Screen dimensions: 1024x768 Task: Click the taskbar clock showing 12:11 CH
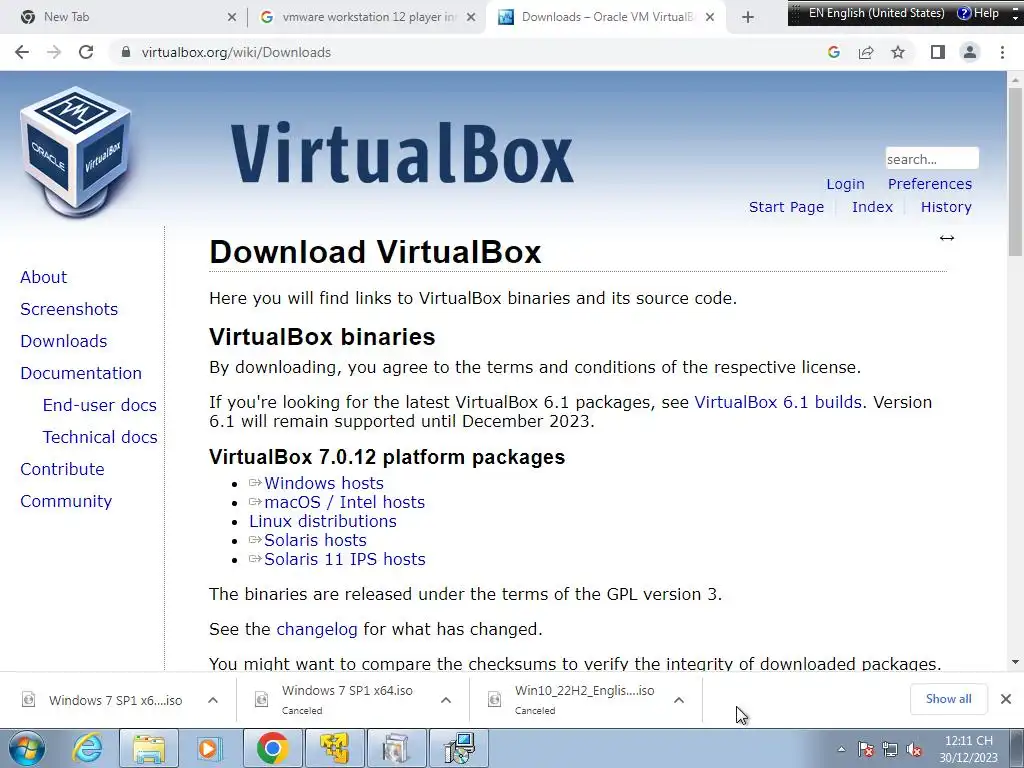pyautogui.click(x=968, y=749)
